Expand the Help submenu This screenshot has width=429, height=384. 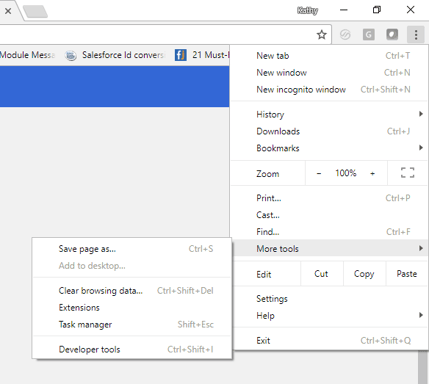(329, 315)
